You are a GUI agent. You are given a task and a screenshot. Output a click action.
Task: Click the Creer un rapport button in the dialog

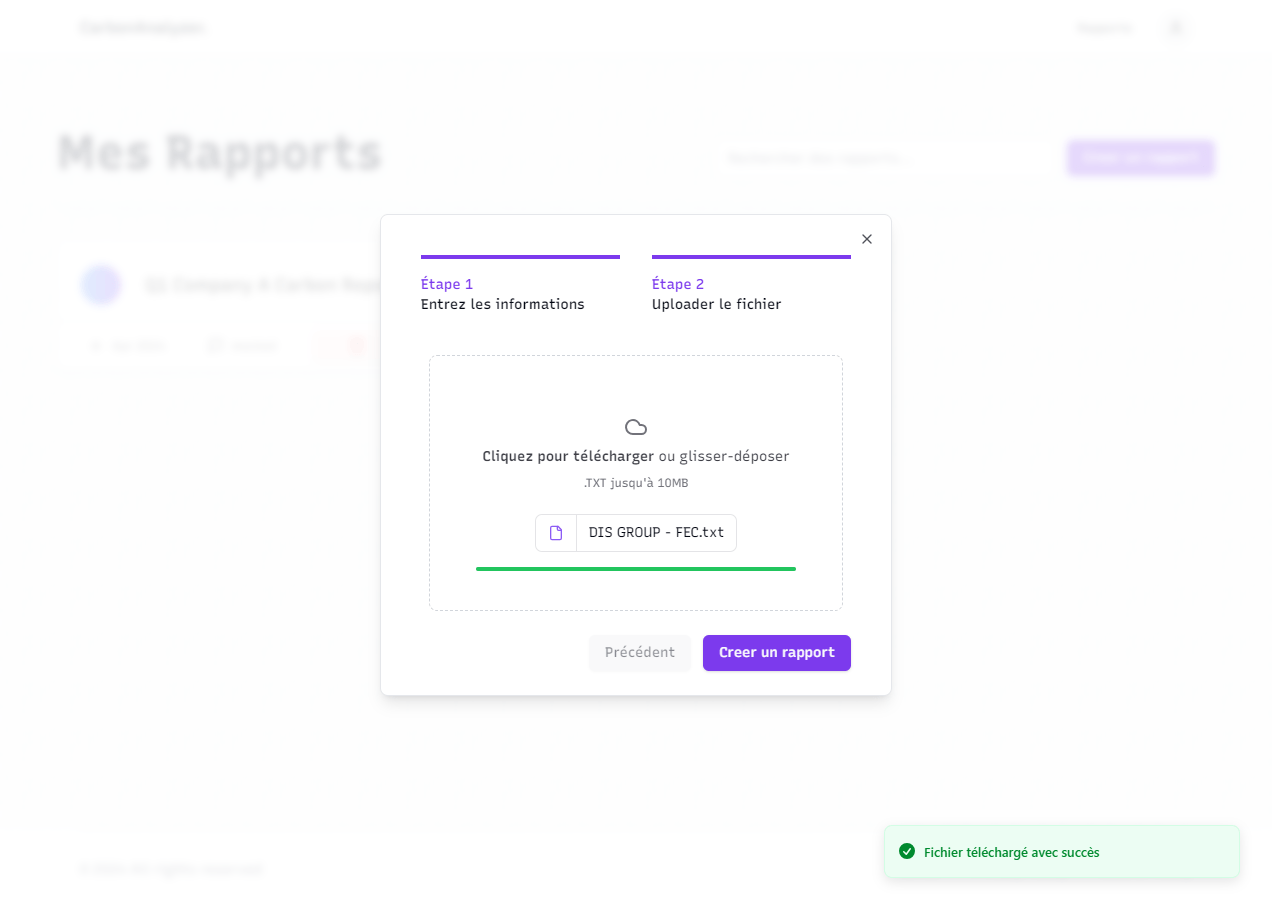(x=776, y=653)
